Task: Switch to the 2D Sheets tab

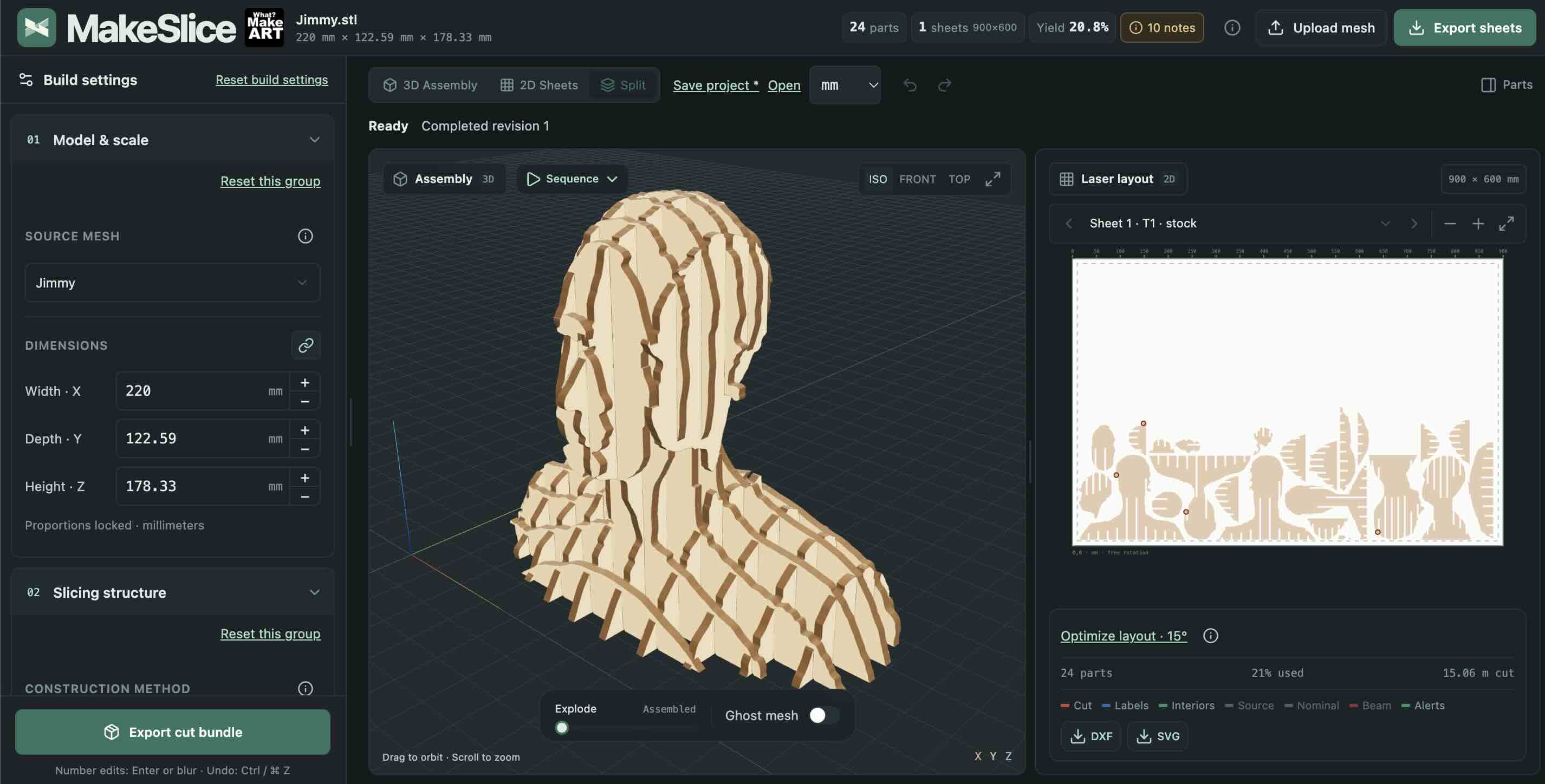Action: click(539, 85)
